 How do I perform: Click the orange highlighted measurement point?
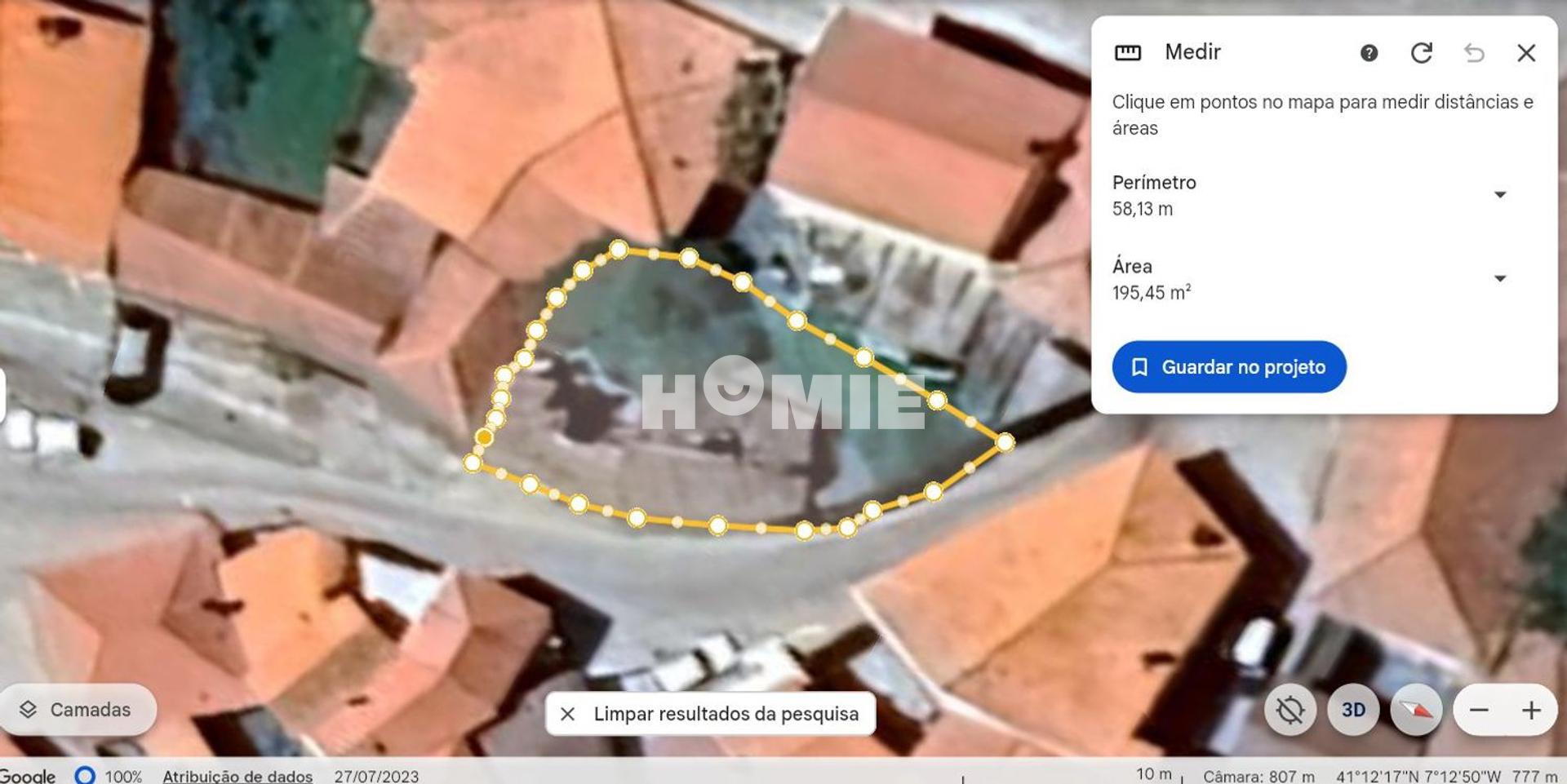pyautogui.click(x=484, y=437)
